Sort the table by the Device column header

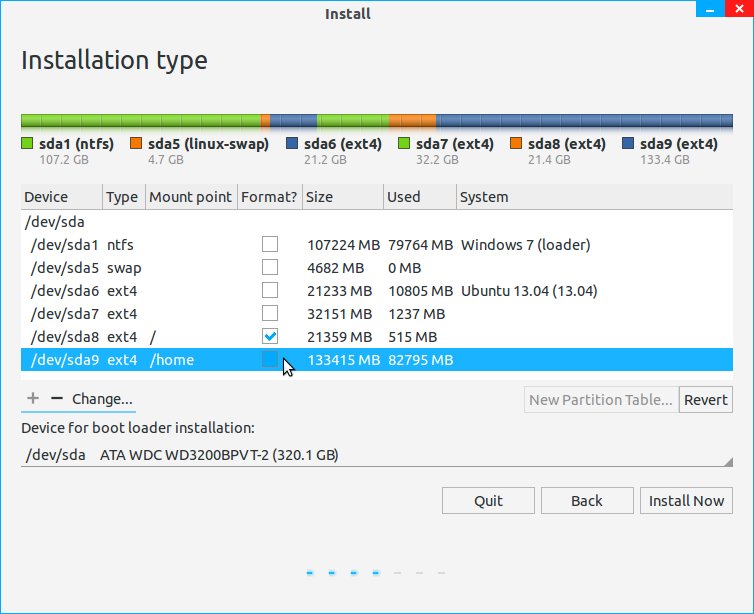click(60, 197)
